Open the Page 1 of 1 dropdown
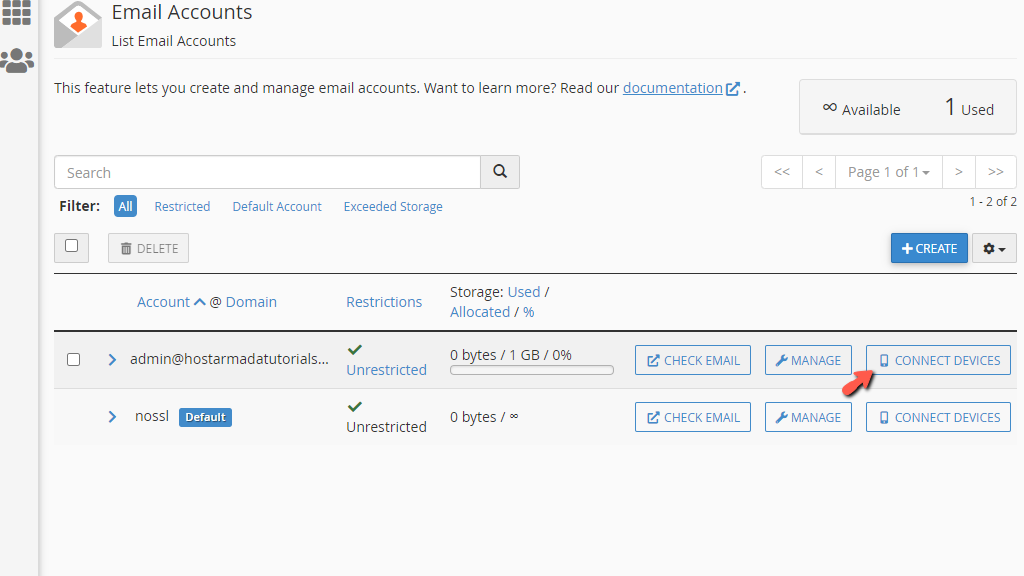This screenshot has height=576, width=1024. (888, 172)
